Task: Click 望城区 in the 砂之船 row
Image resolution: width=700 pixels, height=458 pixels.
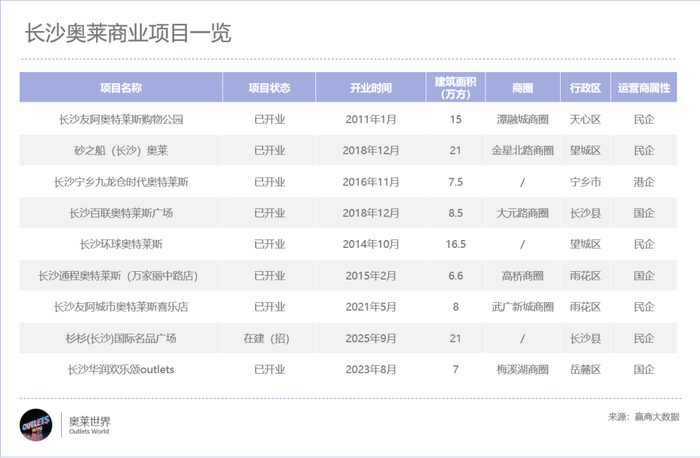Action: click(x=585, y=150)
